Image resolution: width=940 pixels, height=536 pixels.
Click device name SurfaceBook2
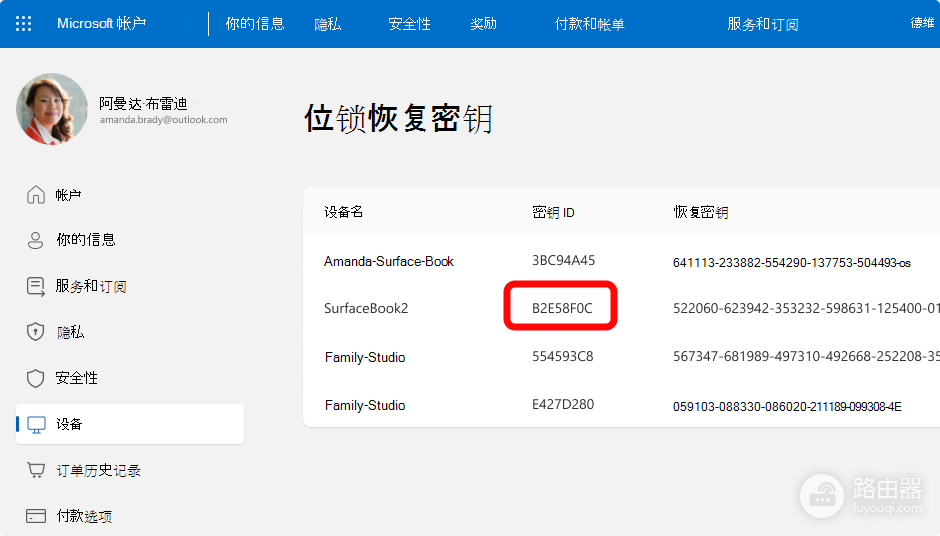click(x=366, y=308)
